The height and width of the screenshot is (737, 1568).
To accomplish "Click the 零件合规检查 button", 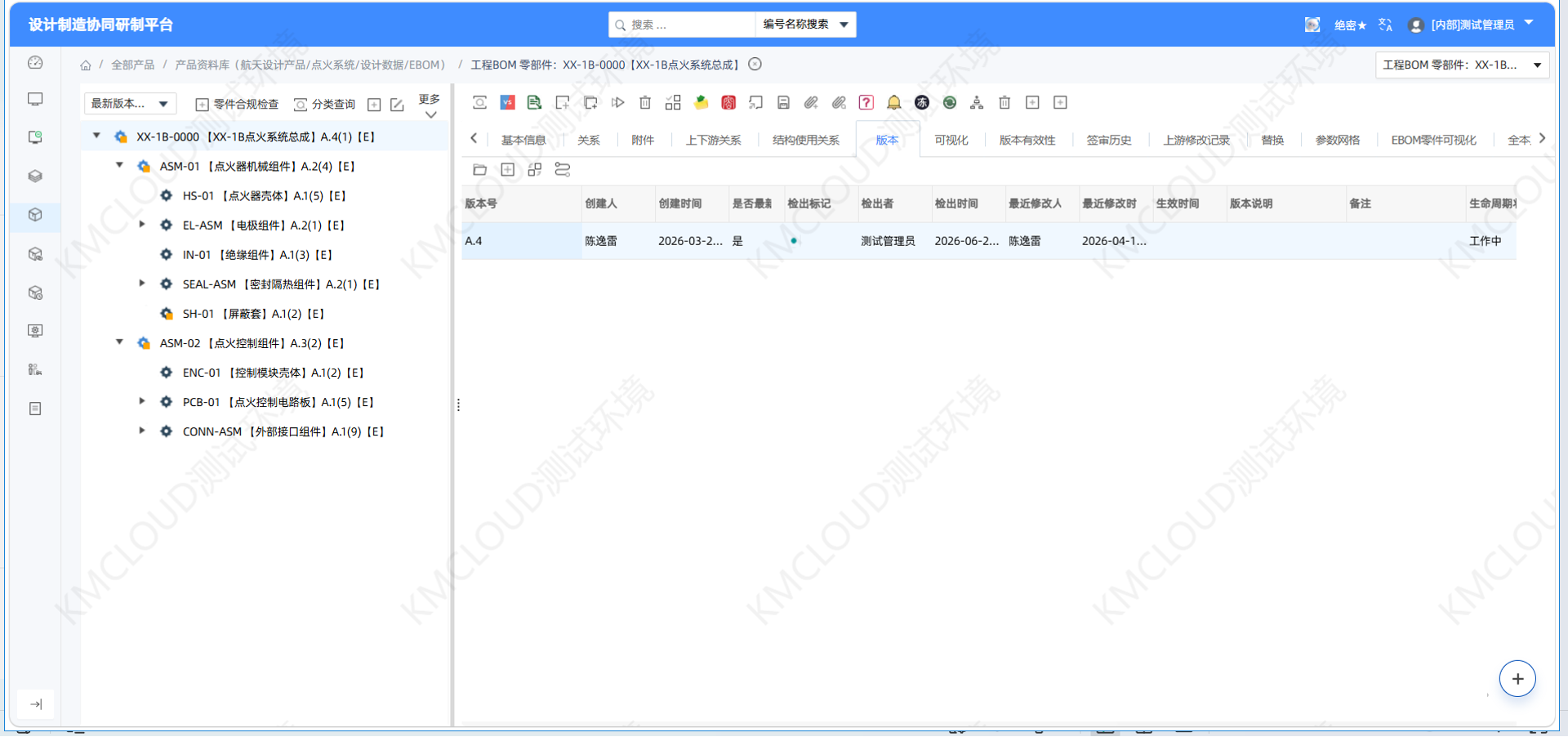I will (238, 104).
